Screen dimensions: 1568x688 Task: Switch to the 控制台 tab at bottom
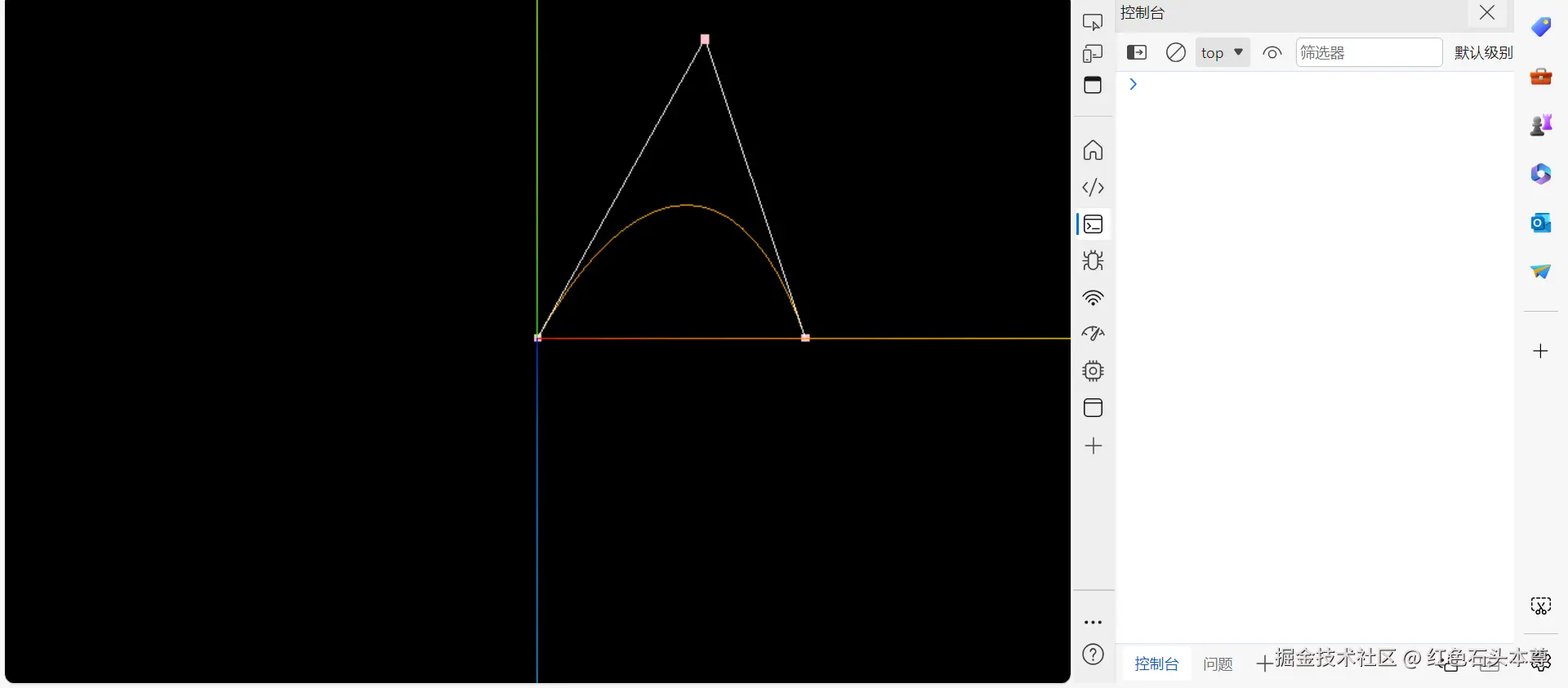coord(1156,664)
